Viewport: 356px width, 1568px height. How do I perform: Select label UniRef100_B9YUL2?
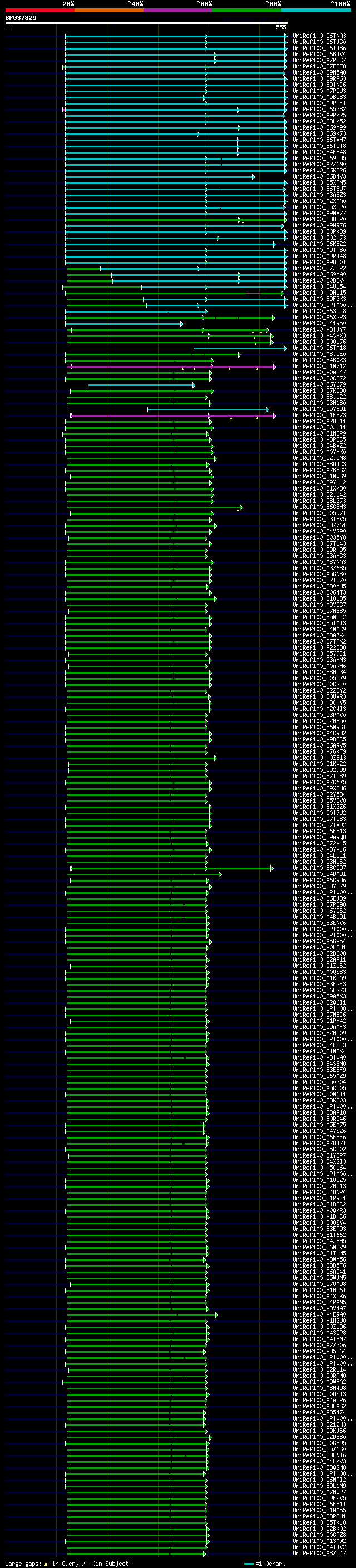coord(319,483)
